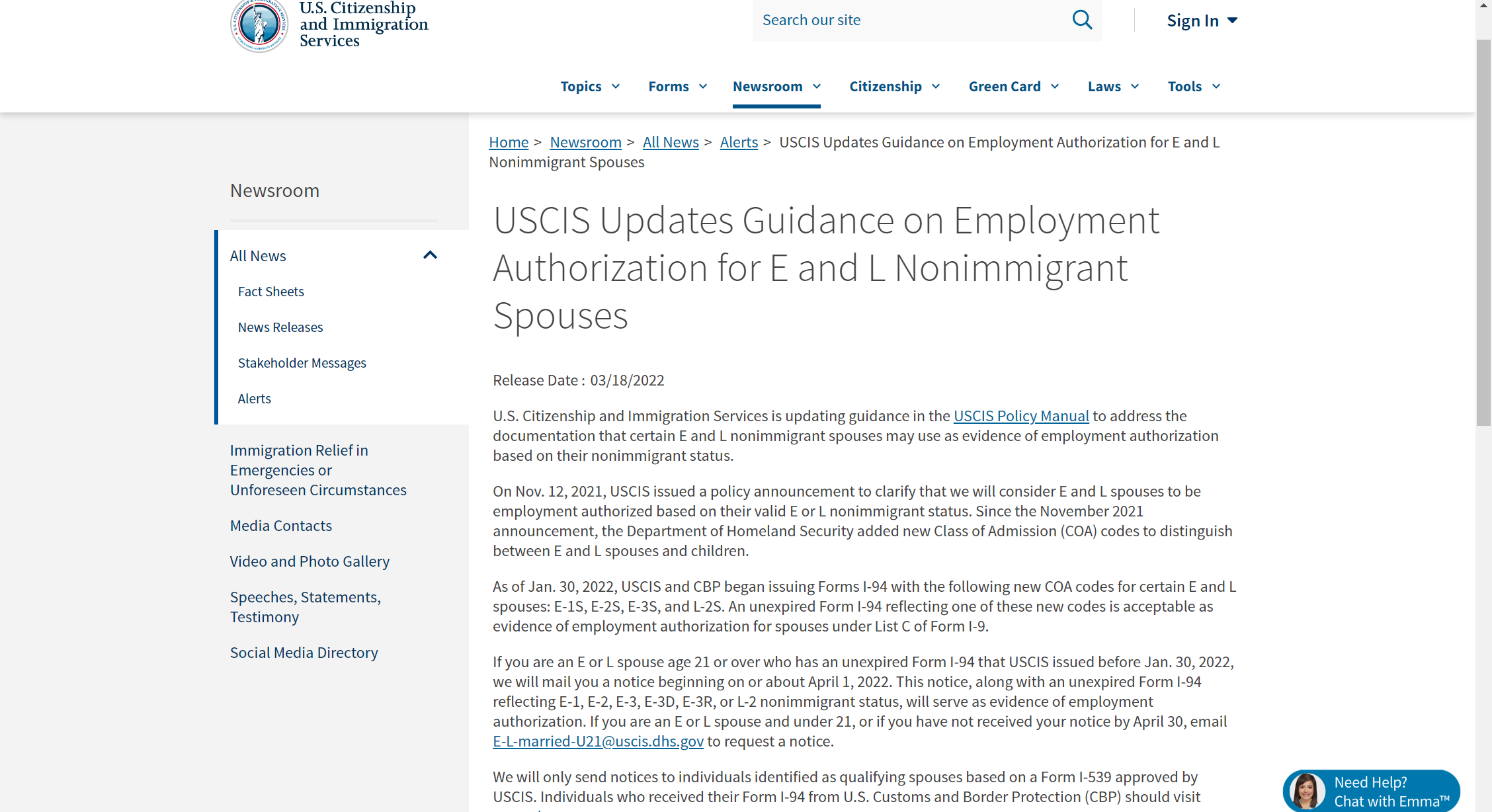Viewport: 1492px width, 812px height.
Task: Open the Alerts breadcrumb link
Action: tap(739, 142)
